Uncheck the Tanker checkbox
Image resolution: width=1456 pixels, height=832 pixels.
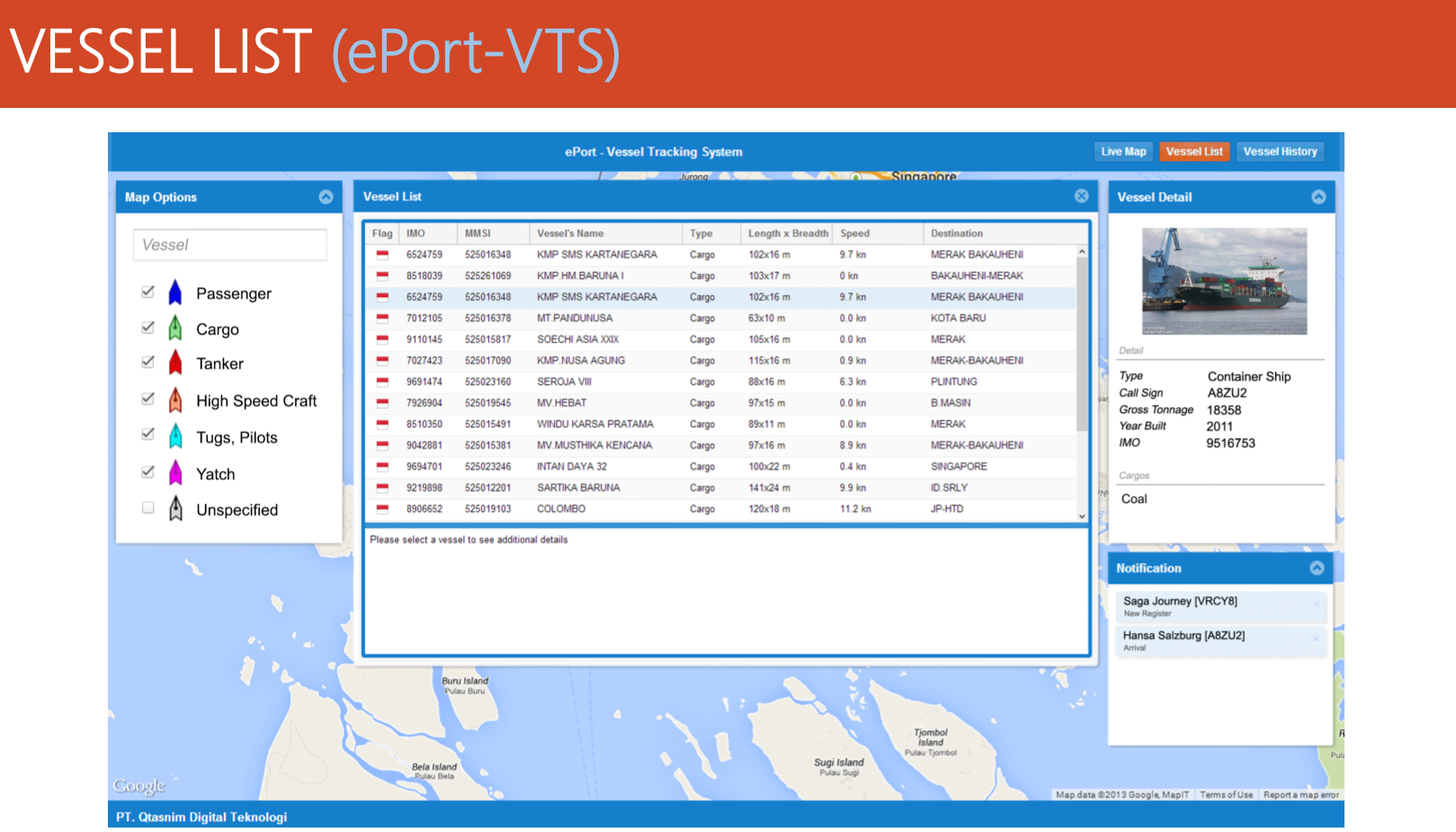(x=147, y=362)
